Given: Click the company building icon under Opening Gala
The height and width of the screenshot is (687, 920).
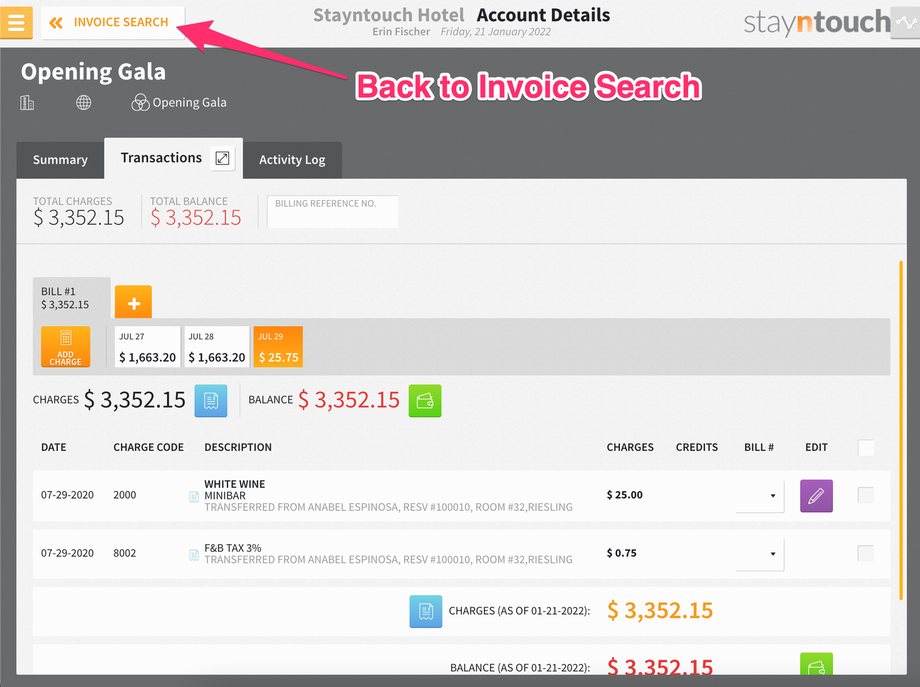Looking at the screenshot, I should point(27,103).
